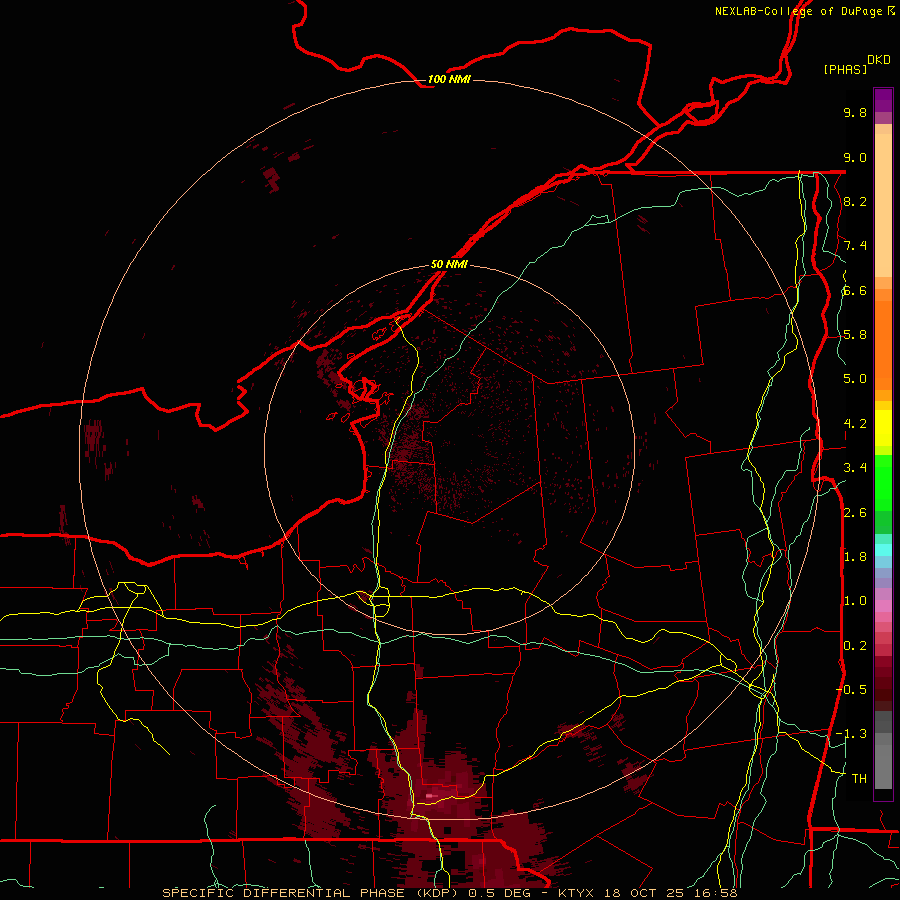Viewport: 900px width, 900px height.
Task: Click the 100 NMI range ring label
Action: [x=449, y=79]
